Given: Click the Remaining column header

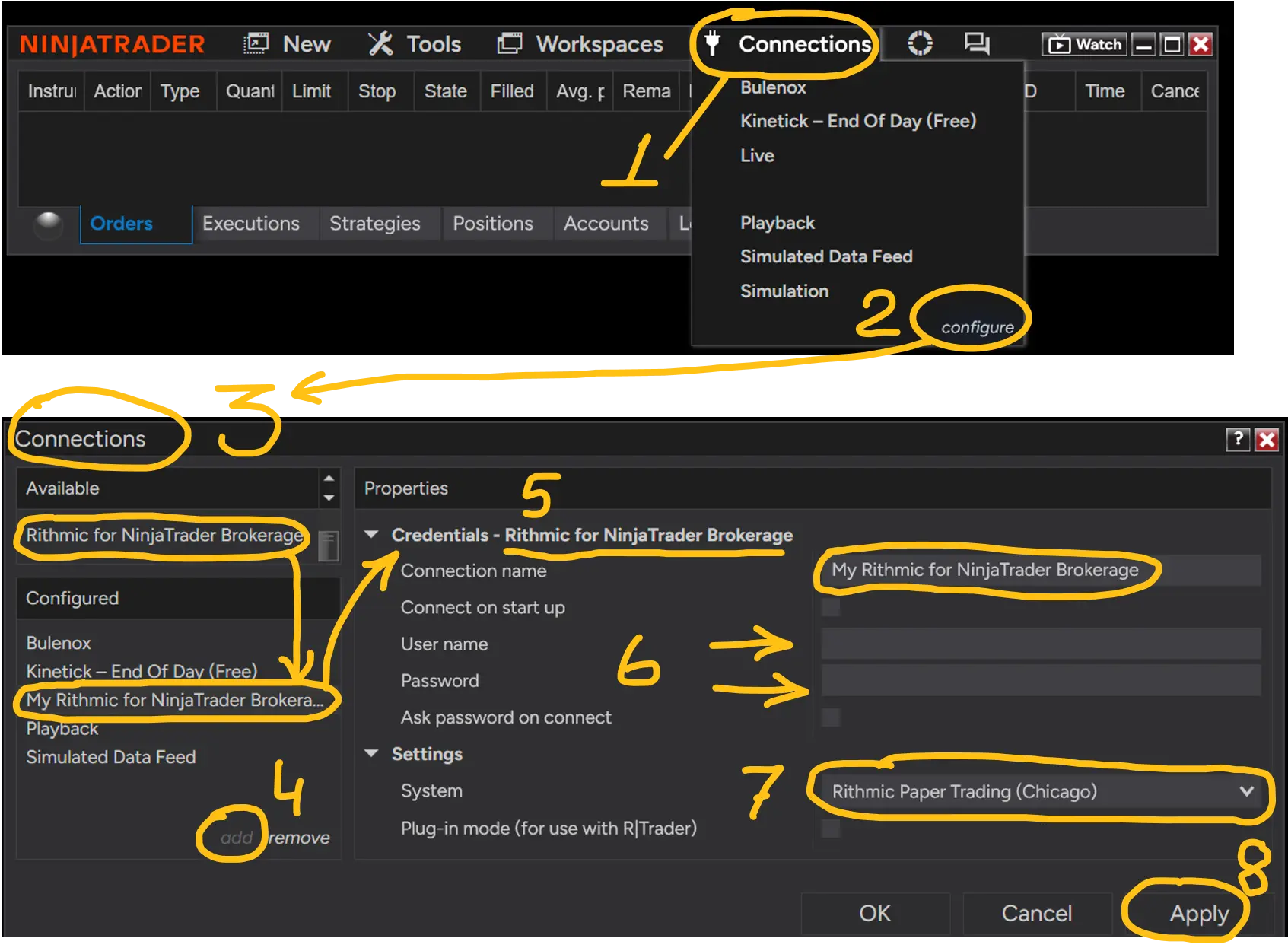Looking at the screenshot, I should click(645, 91).
